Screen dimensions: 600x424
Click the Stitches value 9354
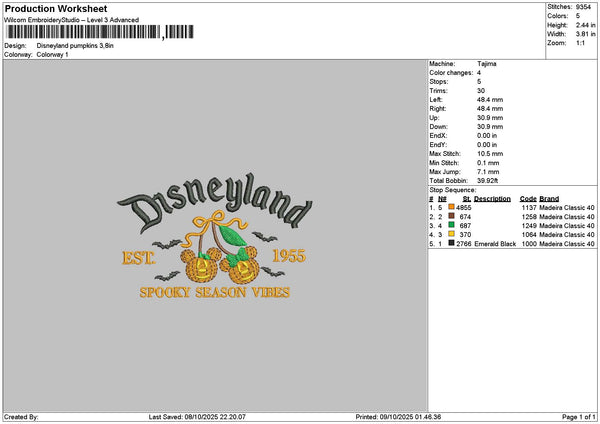(584, 7)
